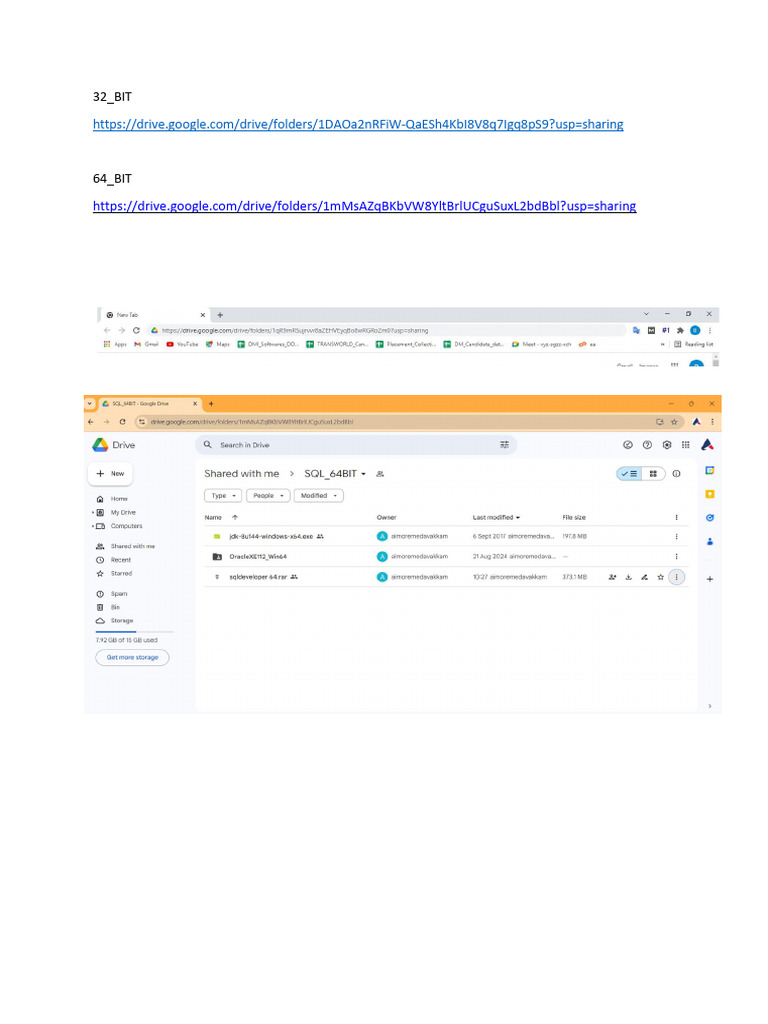Open Spam in Drive sidebar

point(119,594)
